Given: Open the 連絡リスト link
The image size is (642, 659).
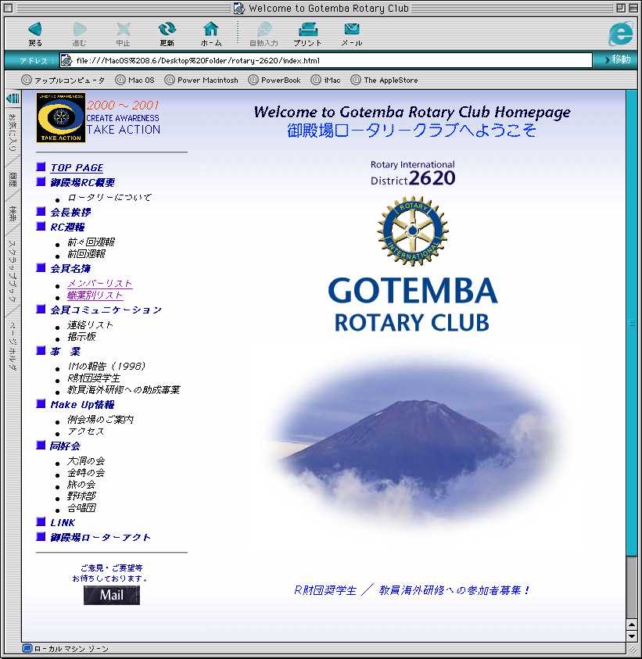Looking at the screenshot, I should (90, 325).
